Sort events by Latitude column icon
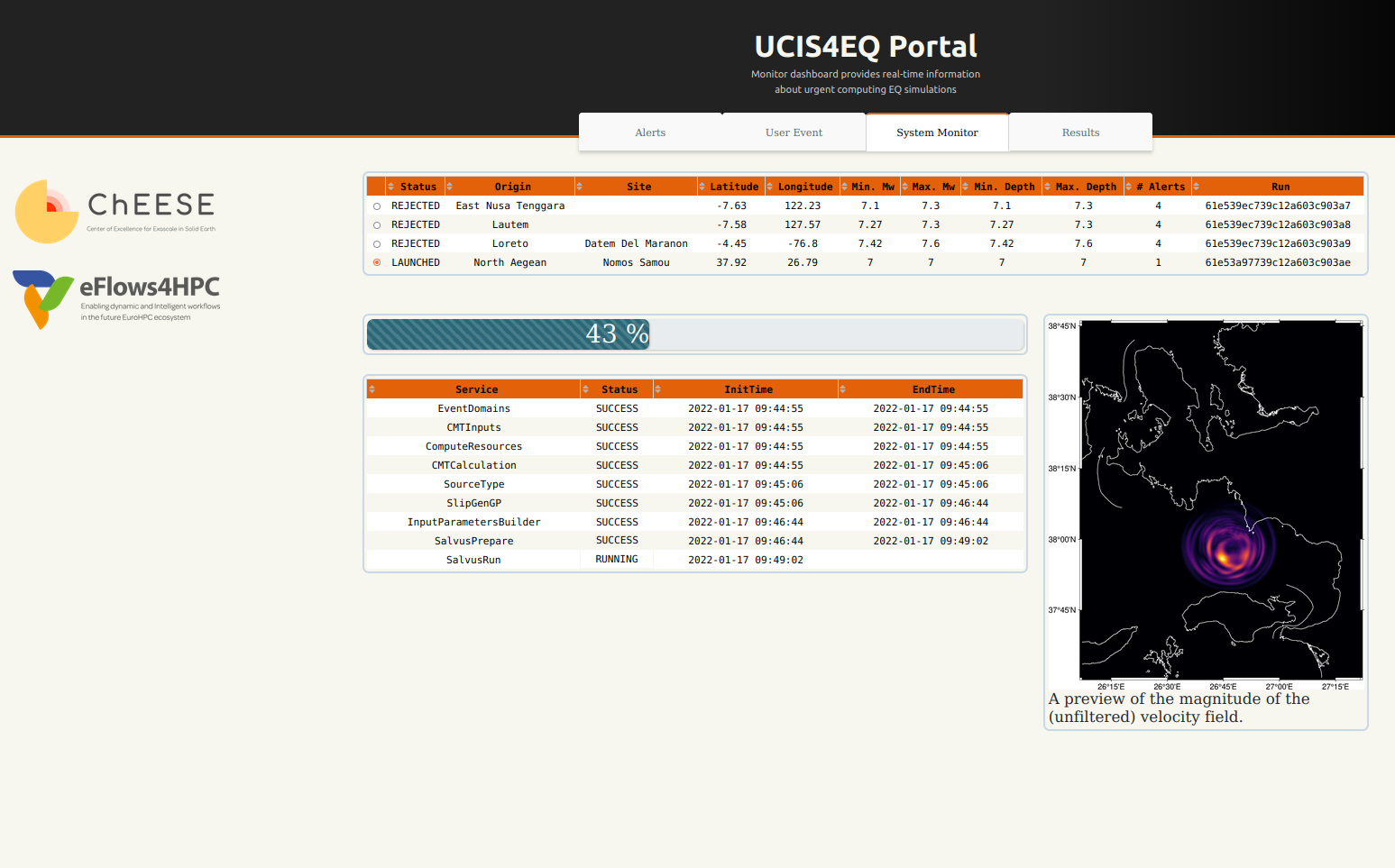This screenshot has width=1395, height=868. pos(702,187)
